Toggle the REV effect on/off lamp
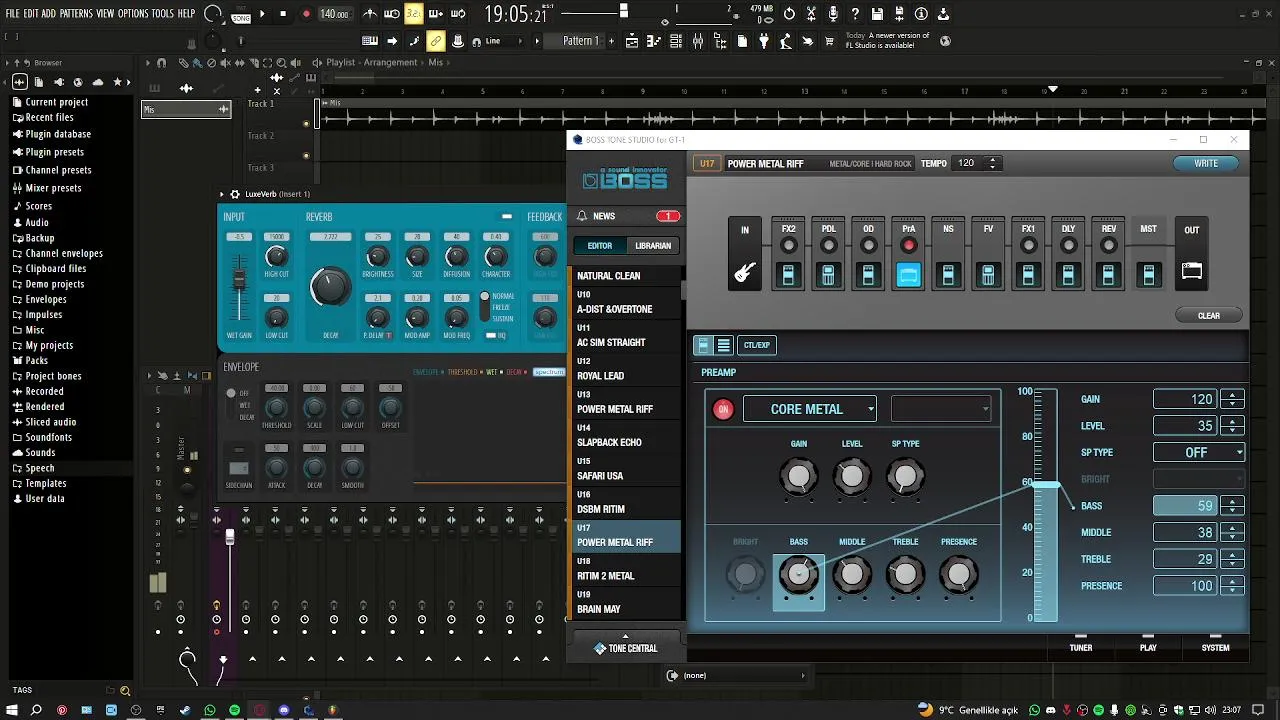 tap(1108, 245)
